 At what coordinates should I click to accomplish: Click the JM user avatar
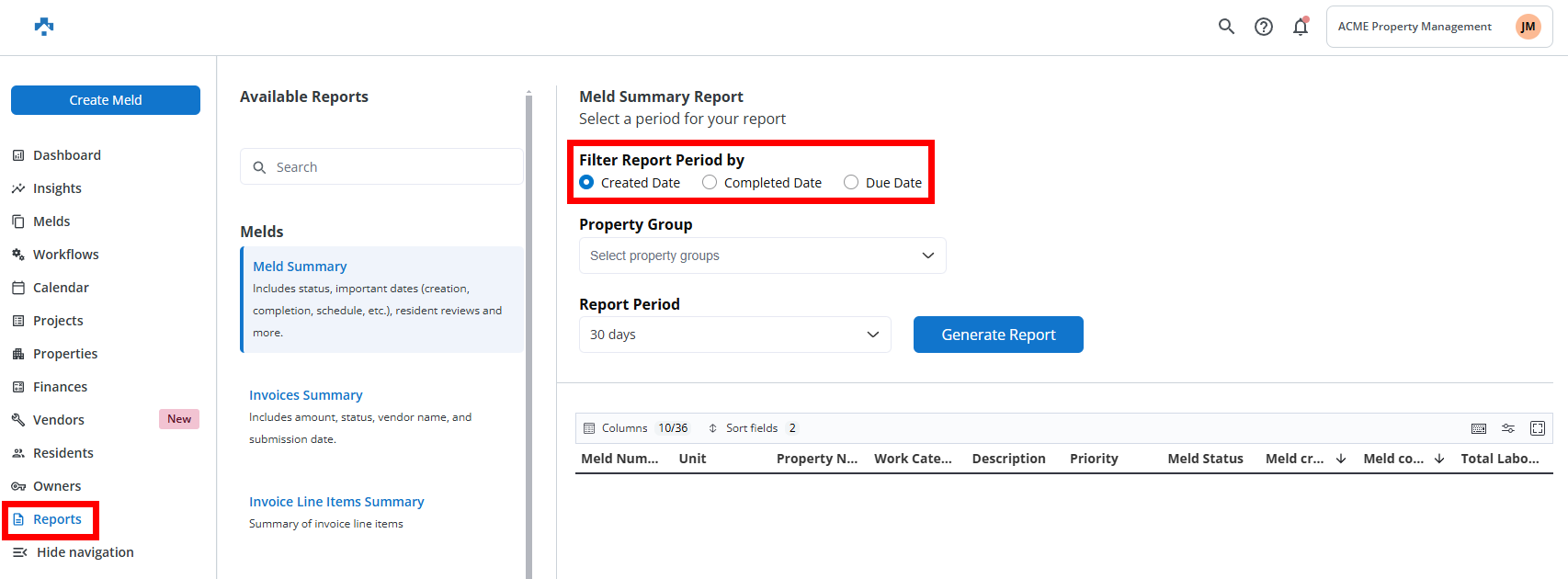pyautogui.click(x=1528, y=27)
